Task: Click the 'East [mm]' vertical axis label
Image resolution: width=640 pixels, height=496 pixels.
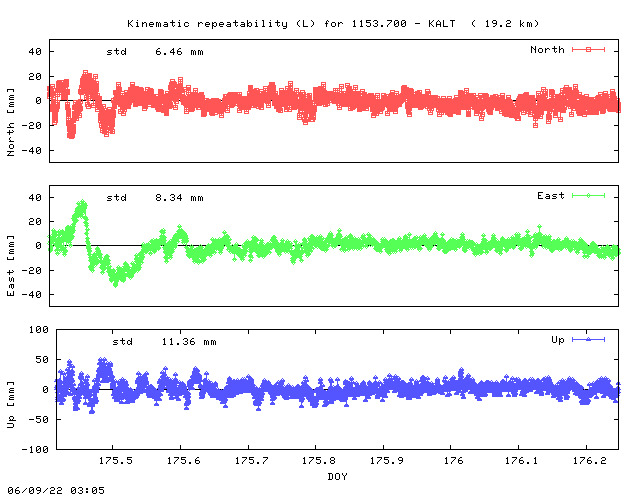Action: tap(11, 265)
